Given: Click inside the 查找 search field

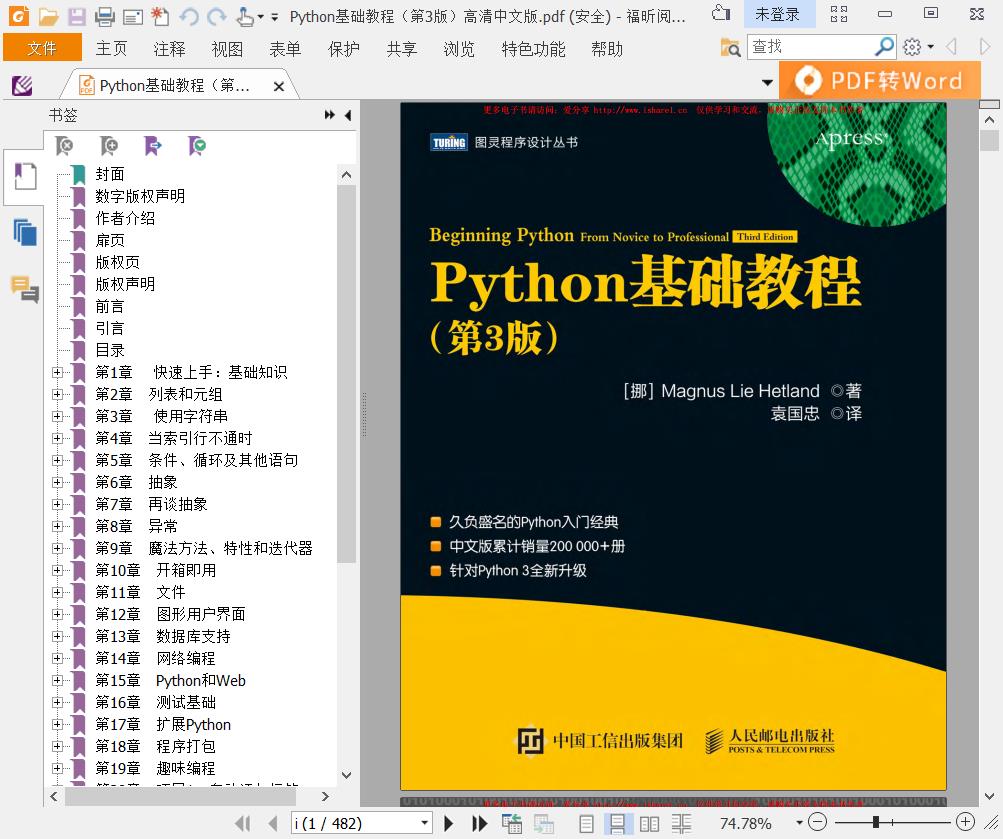Looking at the screenshot, I should pyautogui.click(x=810, y=47).
